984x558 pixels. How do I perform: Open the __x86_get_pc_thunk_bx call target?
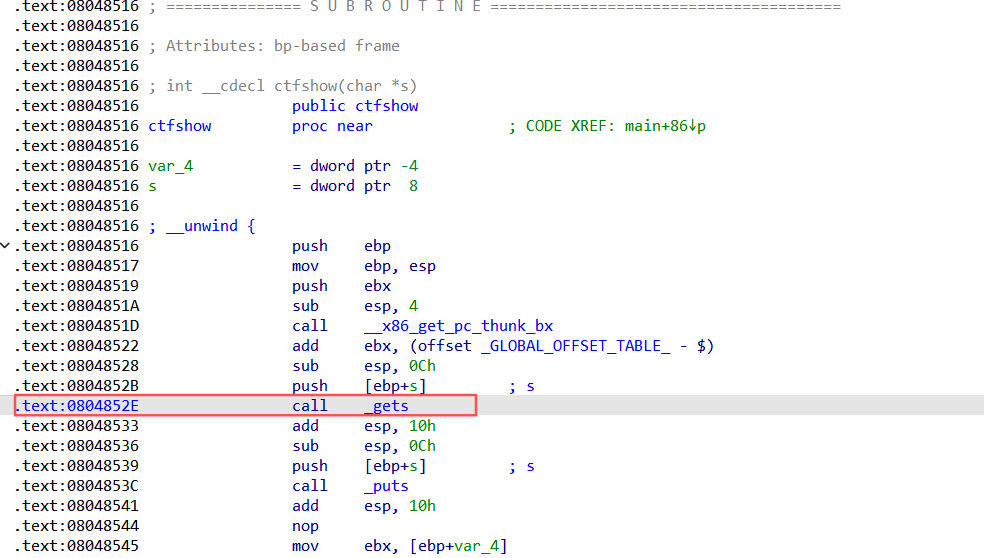458,326
